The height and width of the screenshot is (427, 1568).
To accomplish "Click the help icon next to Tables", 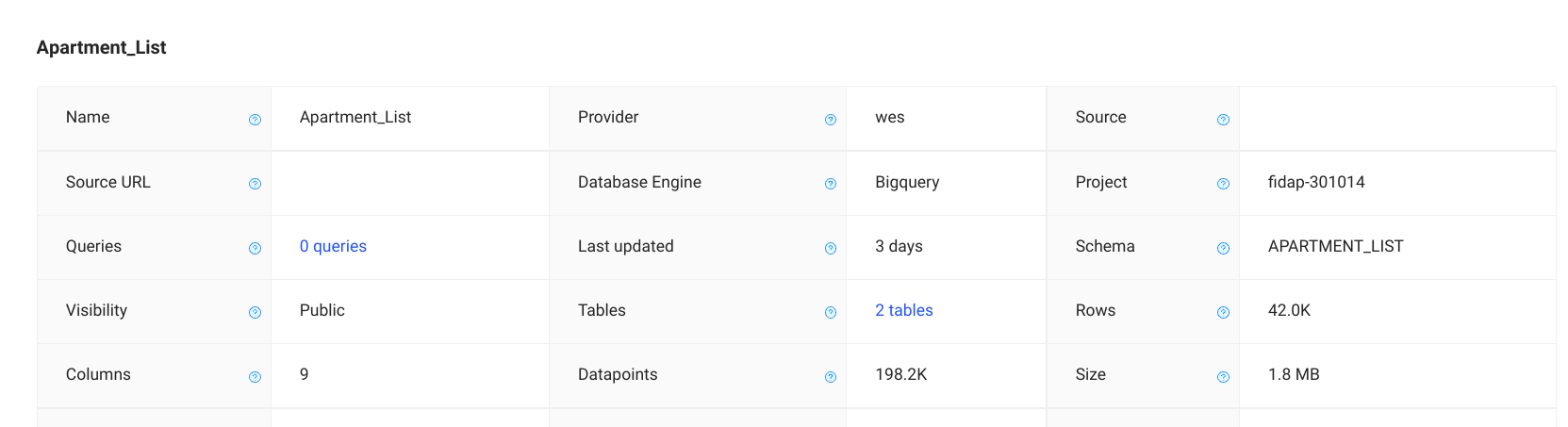I will [x=831, y=313].
